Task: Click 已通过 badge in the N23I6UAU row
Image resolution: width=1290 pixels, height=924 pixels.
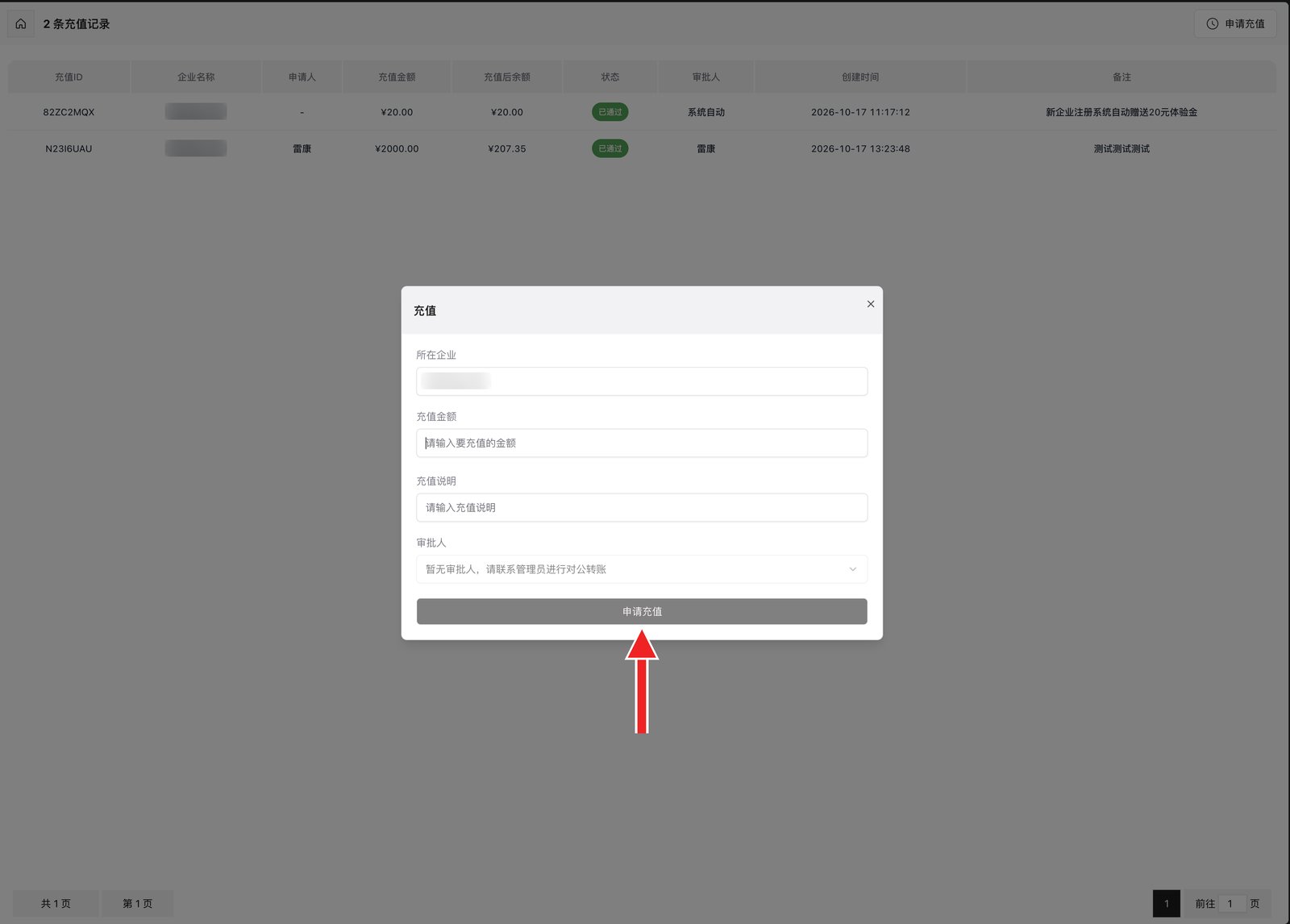Action: click(610, 148)
